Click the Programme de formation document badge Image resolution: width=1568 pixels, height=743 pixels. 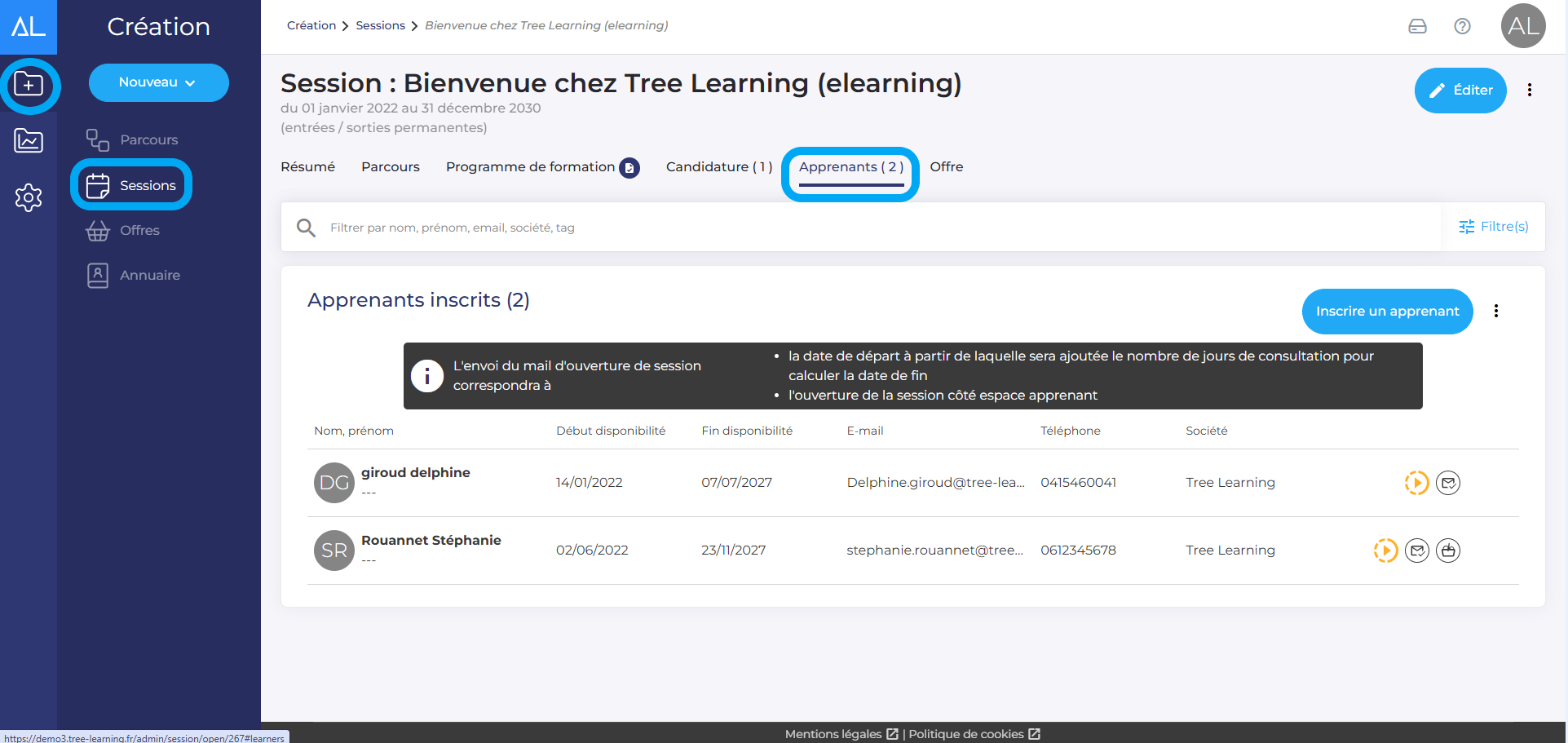click(x=629, y=168)
